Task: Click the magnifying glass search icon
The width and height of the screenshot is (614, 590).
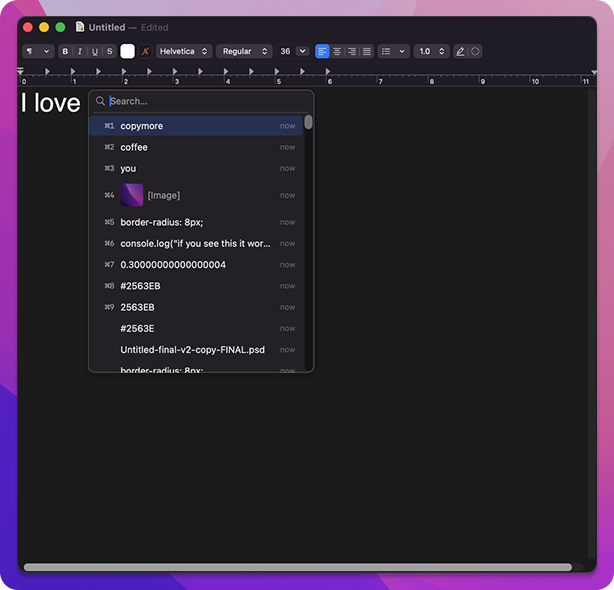Action: tap(100, 101)
